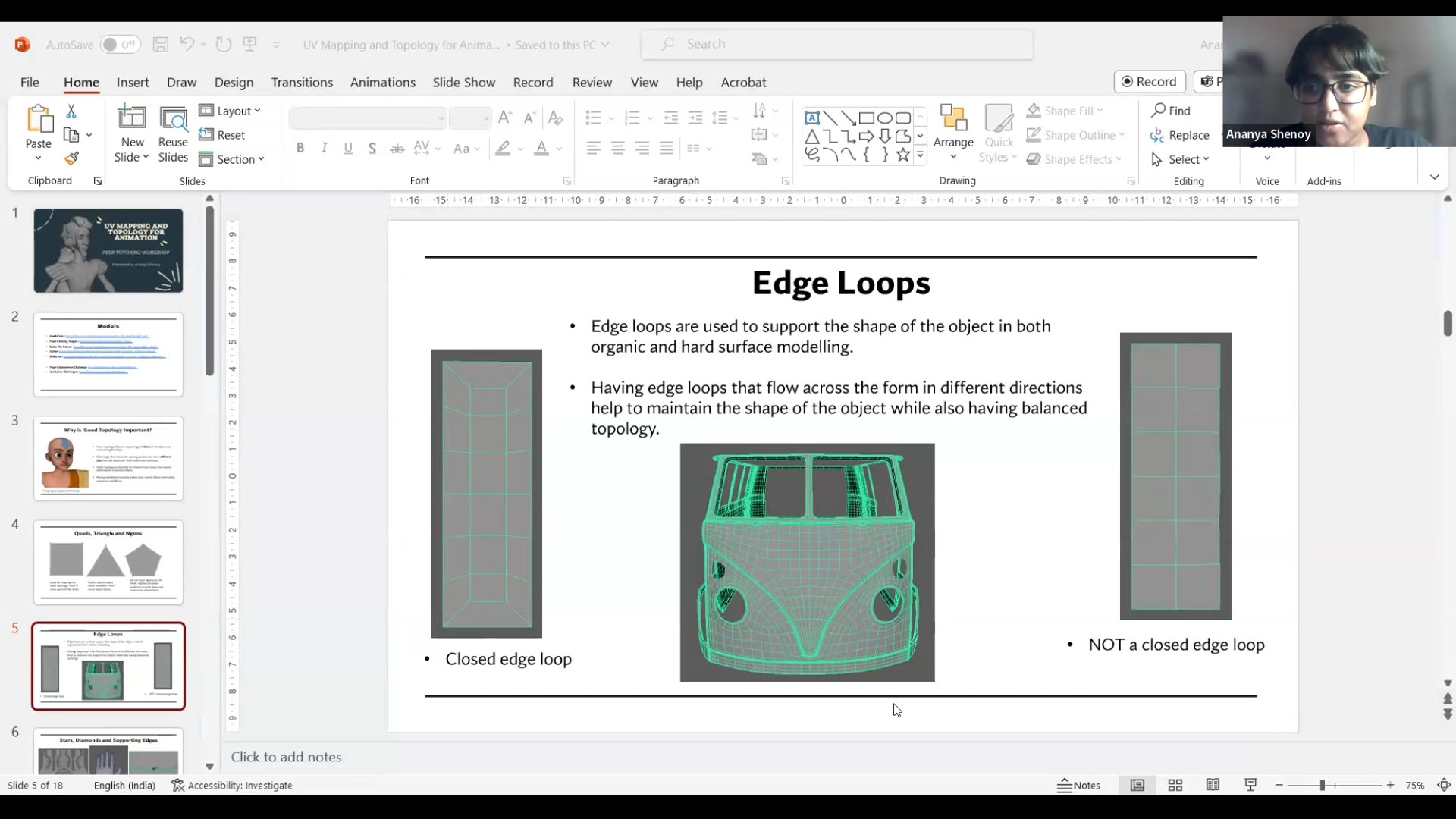Switch to Insert tab

[133, 82]
